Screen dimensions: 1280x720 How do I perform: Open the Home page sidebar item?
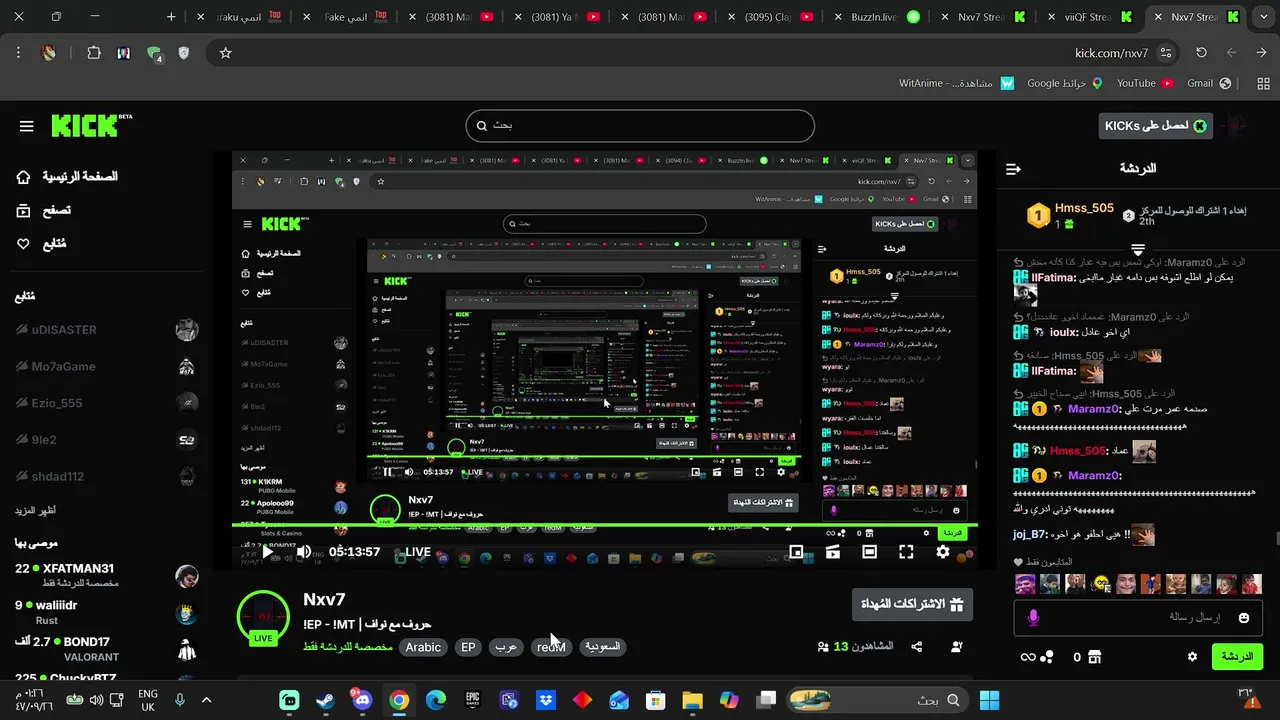pyautogui.click(x=66, y=177)
